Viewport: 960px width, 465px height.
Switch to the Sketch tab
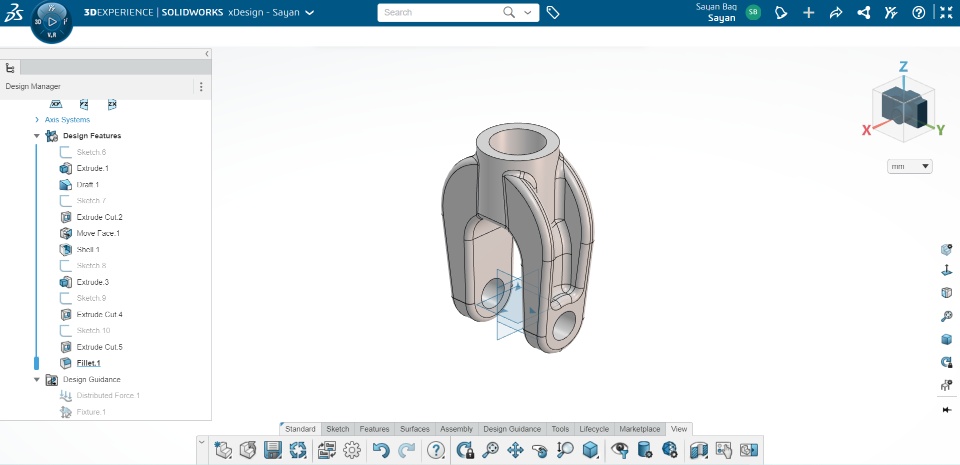tap(338, 429)
